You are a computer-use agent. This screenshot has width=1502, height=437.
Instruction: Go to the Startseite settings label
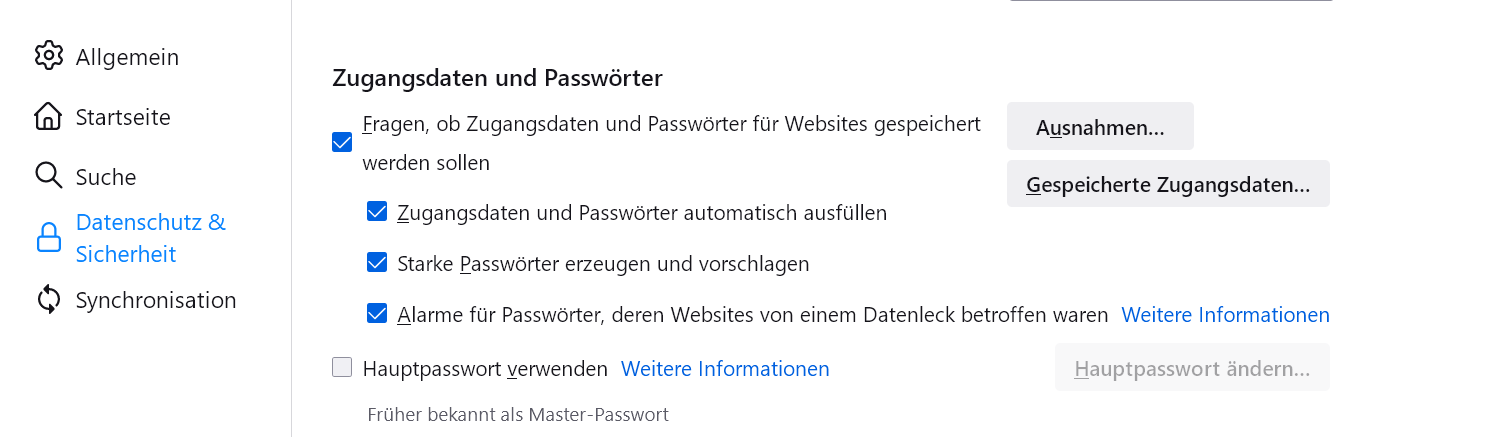[x=123, y=117]
